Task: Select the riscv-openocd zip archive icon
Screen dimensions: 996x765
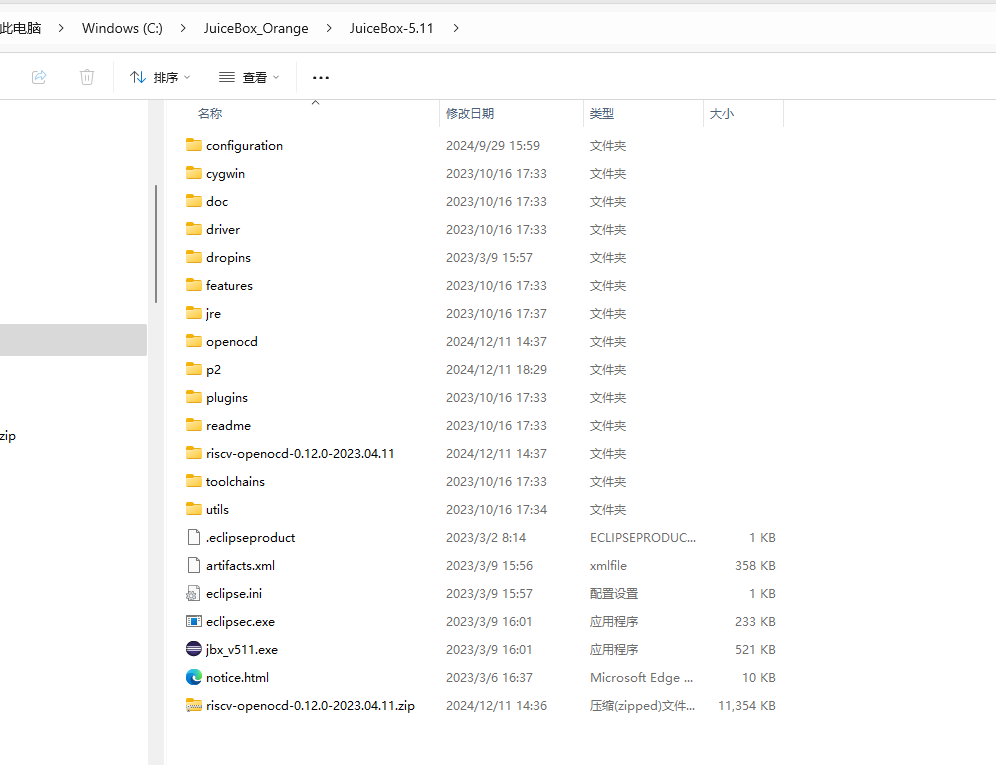Action: (194, 705)
